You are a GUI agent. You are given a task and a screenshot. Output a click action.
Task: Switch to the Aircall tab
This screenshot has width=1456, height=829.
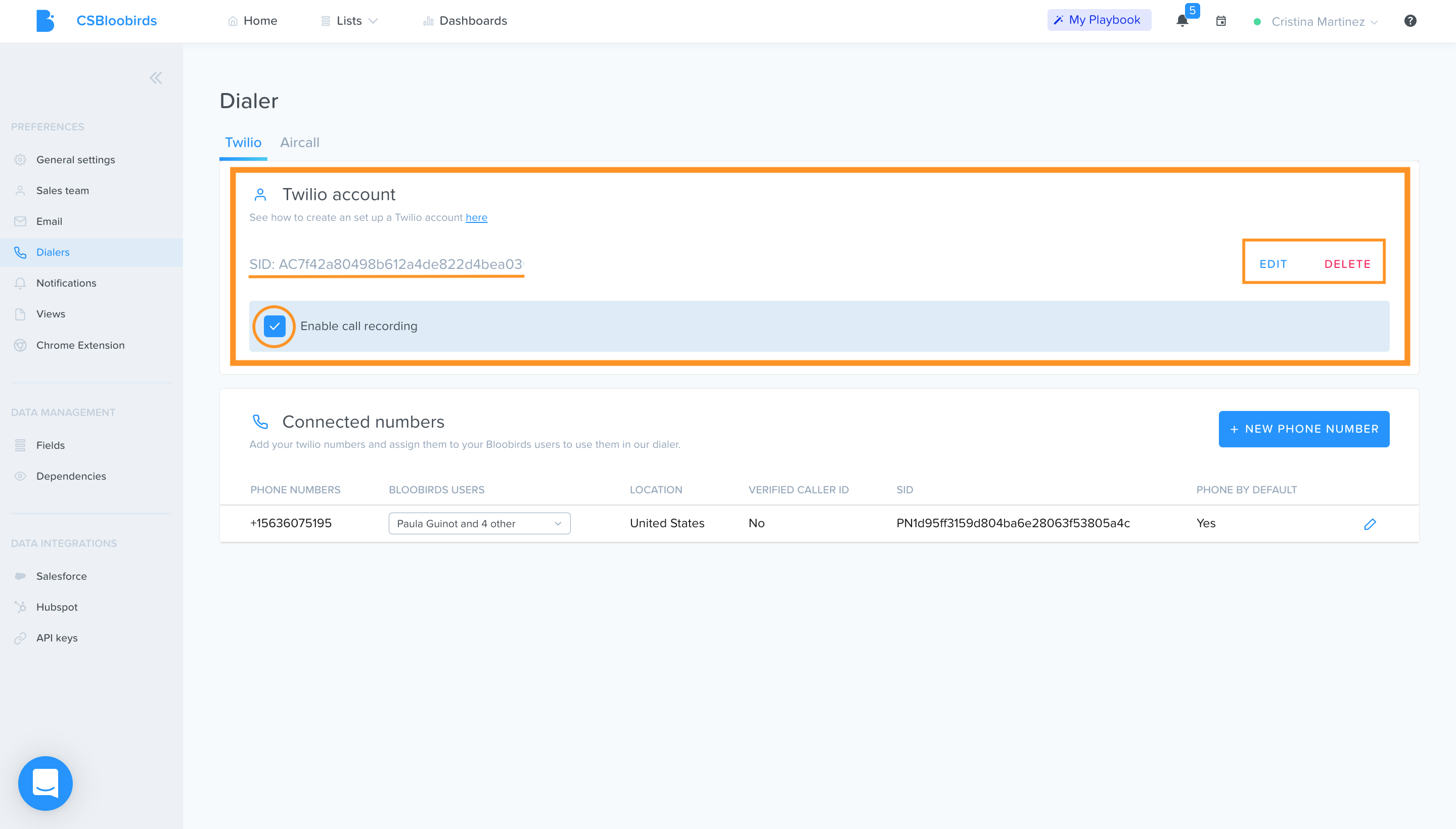point(299,143)
